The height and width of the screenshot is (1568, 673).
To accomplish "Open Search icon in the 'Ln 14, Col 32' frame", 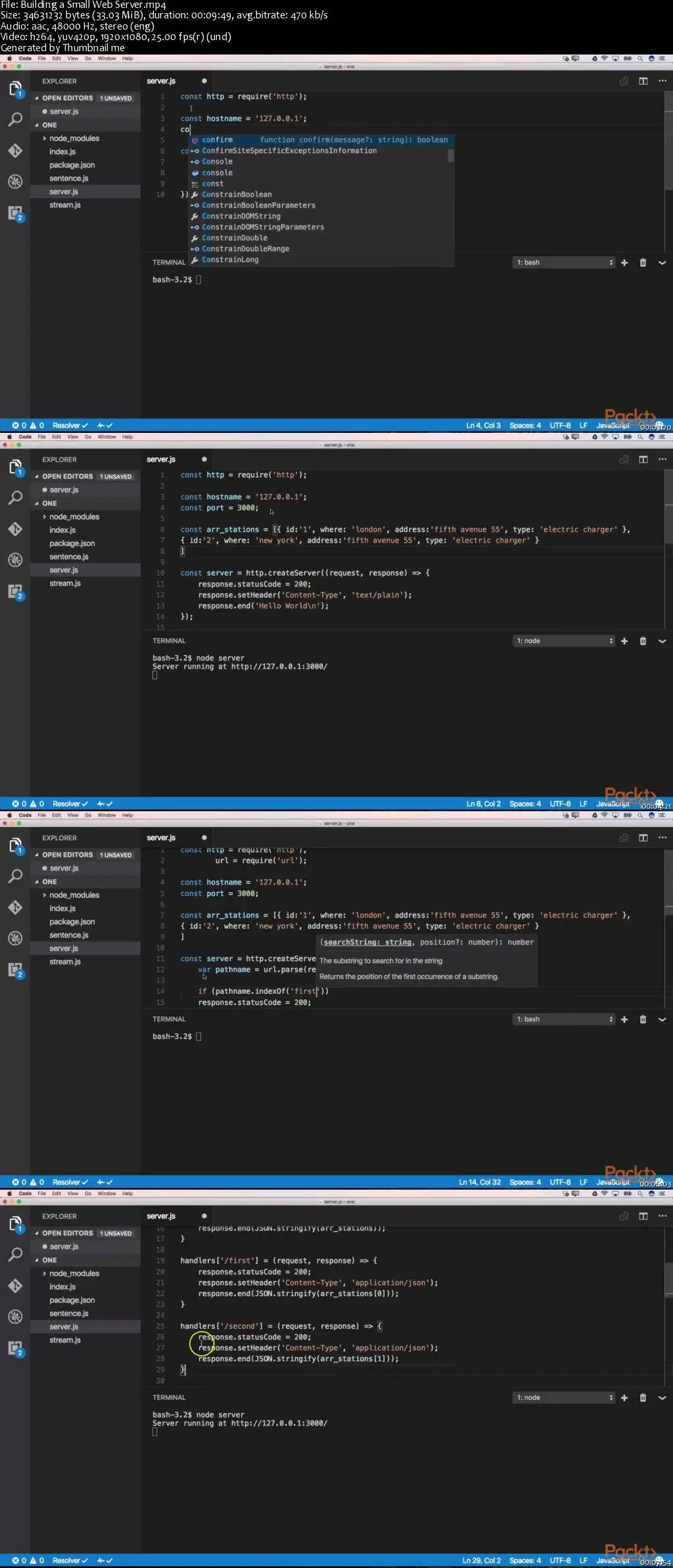I will (x=15, y=876).
